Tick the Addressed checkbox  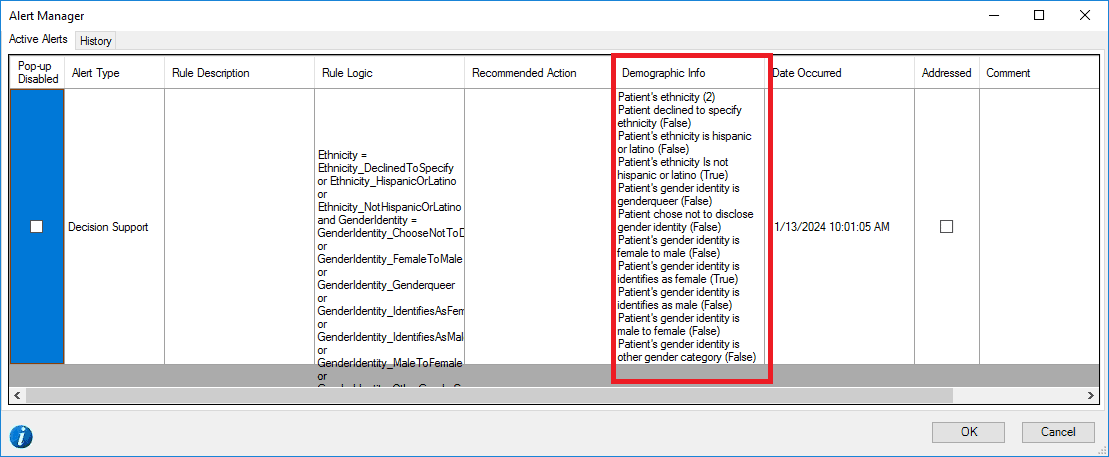(946, 227)
